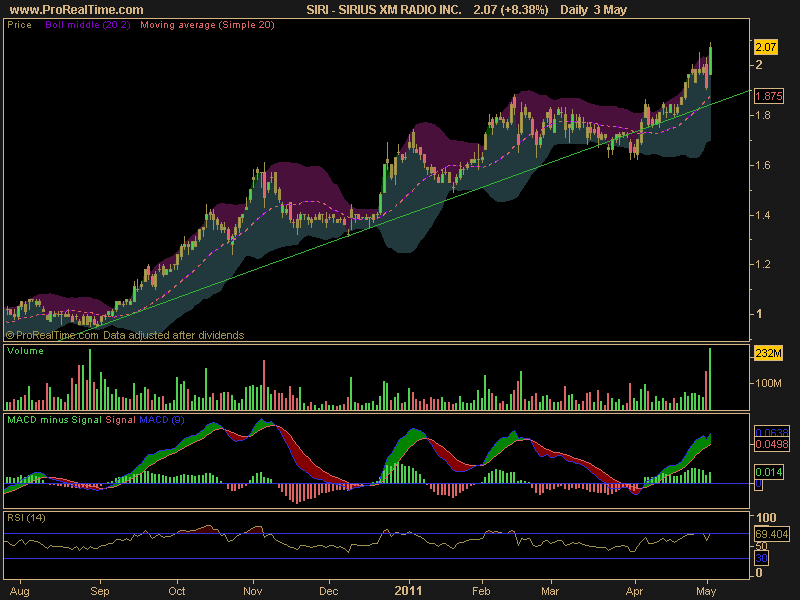Select the Boll middle (20 2) indicator label
Image resolution: width=800 pixels, height=600 pixels.
point(88,24)
